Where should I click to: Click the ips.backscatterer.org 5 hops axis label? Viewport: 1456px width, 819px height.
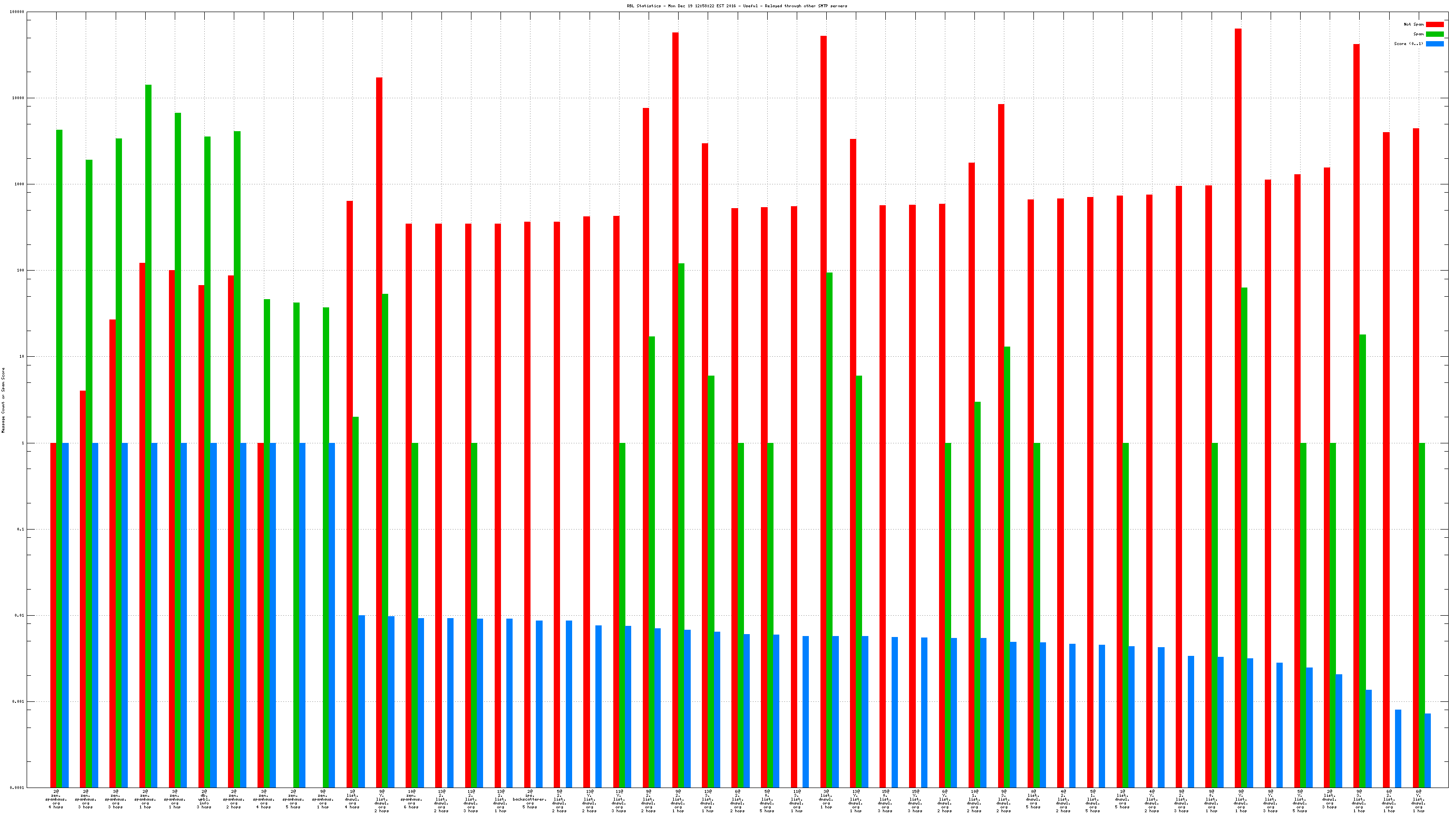point(530,799)
